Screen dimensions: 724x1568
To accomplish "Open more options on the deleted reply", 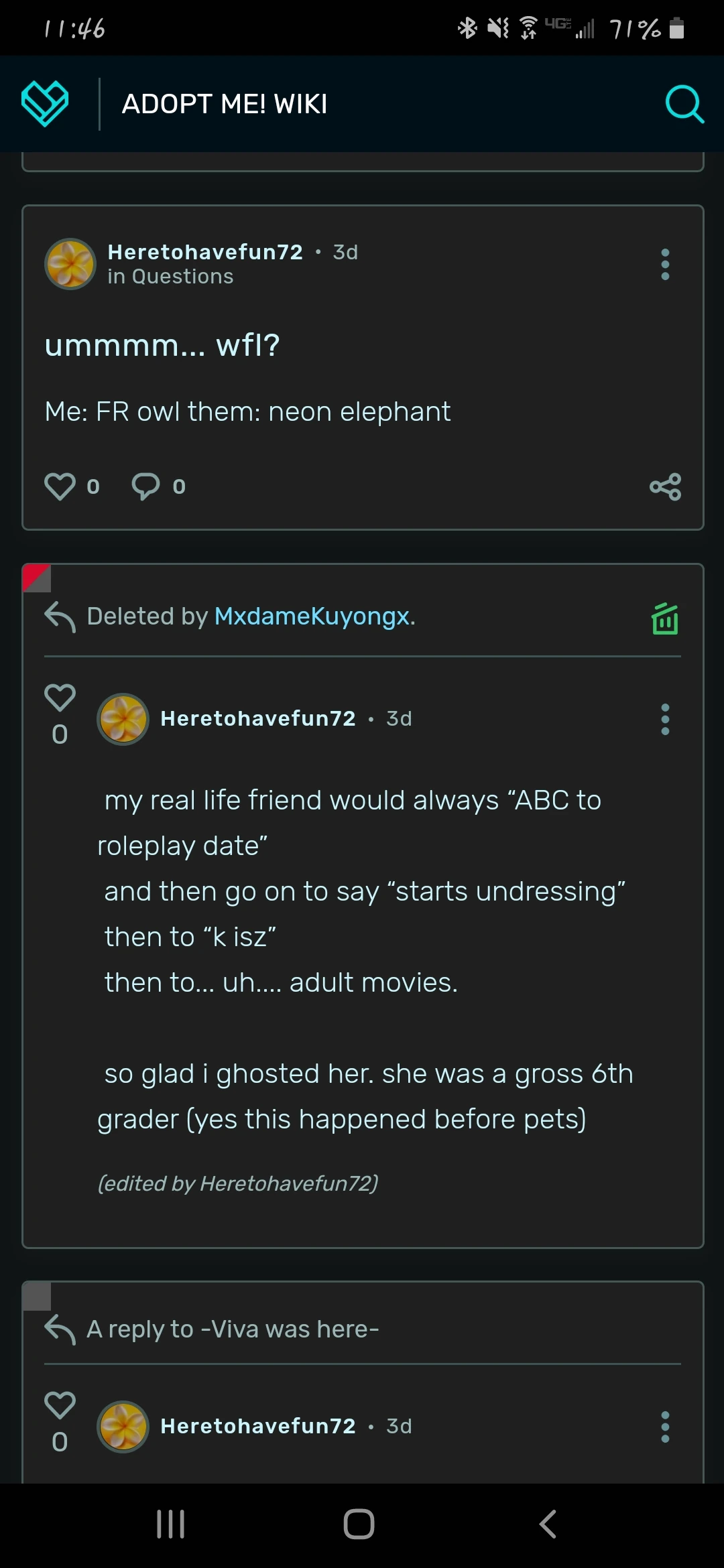I will tap(665, 719).
